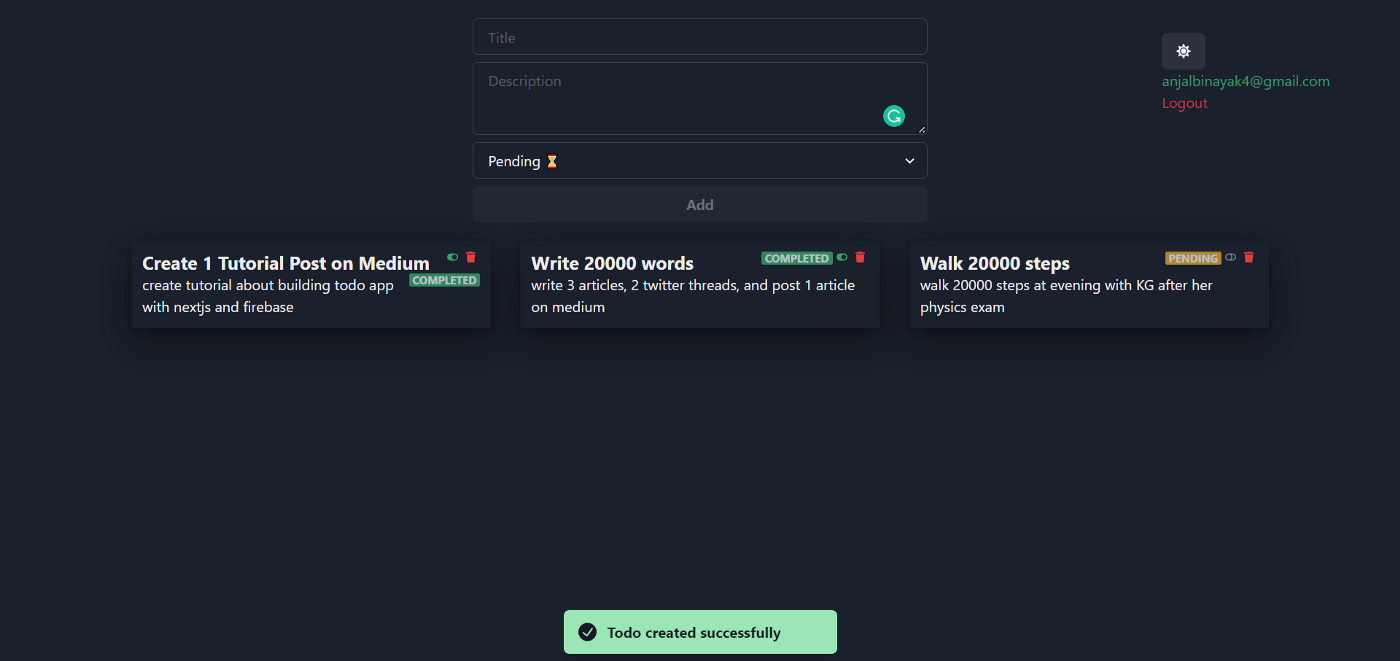The image size is (1400, 661).
Task: Toggle the dark/light theme sun icon
Action: [1183, 51]
